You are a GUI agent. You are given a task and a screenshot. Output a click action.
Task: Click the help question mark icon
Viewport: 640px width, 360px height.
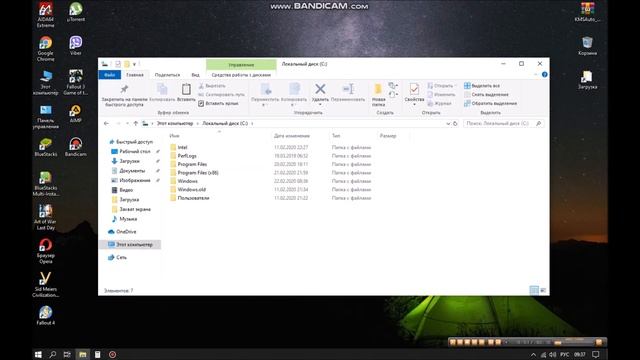tap(544, 75)
